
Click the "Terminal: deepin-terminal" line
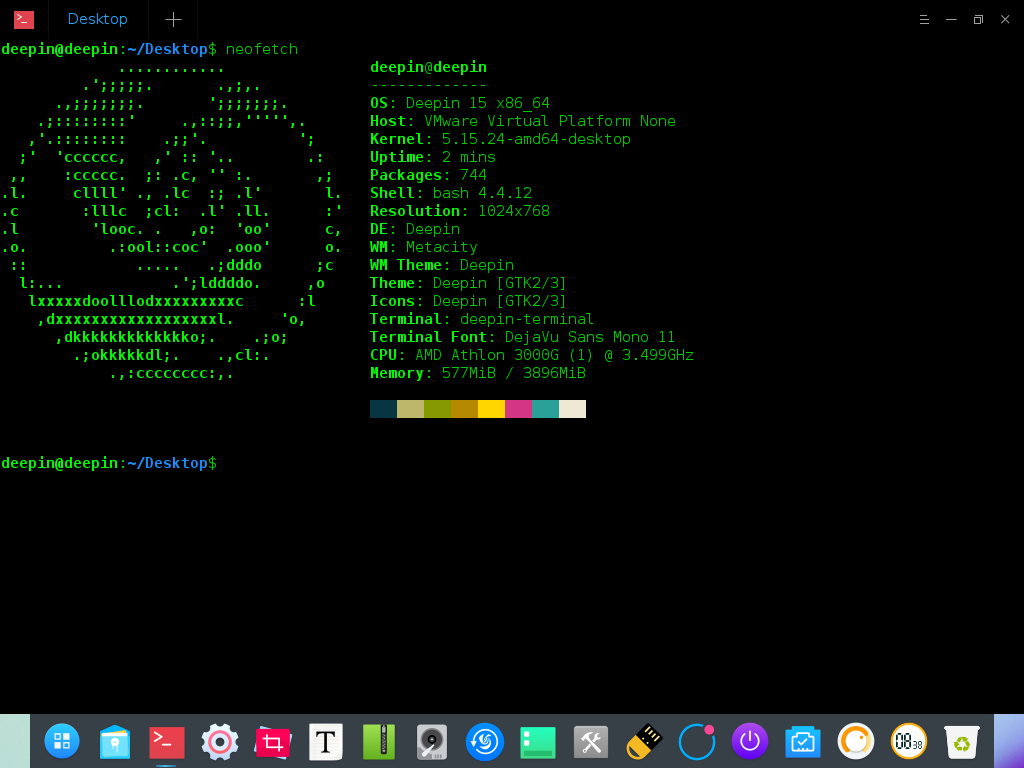482,319
